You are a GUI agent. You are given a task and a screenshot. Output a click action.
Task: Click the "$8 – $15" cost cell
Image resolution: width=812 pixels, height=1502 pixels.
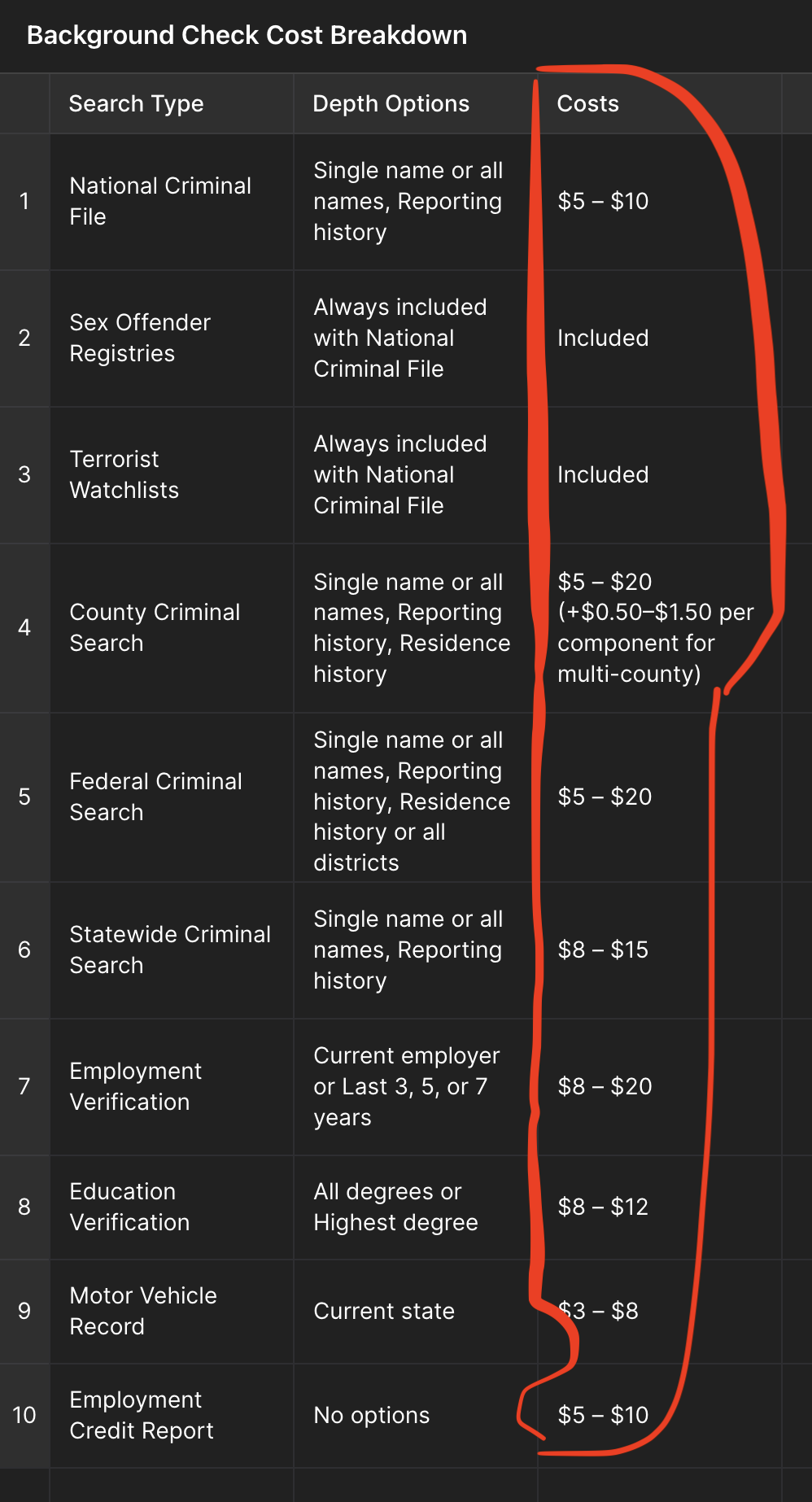click(x=603, y=950)
